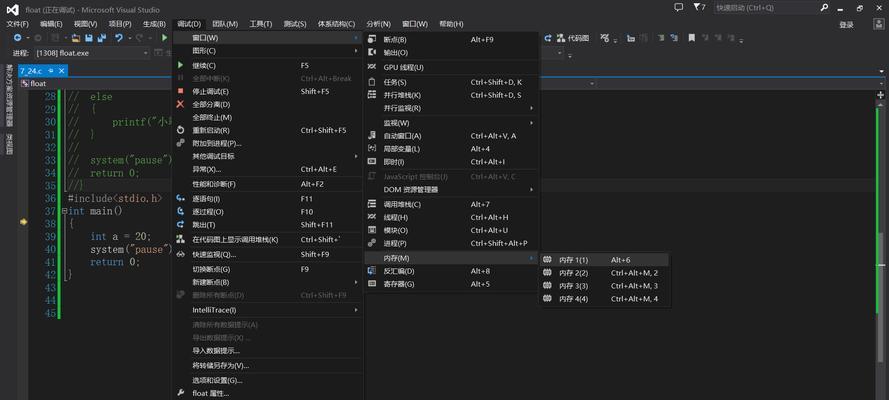
Task: Expand the IntelliTrace(I) submenu
Action: (x=267, y=310)
